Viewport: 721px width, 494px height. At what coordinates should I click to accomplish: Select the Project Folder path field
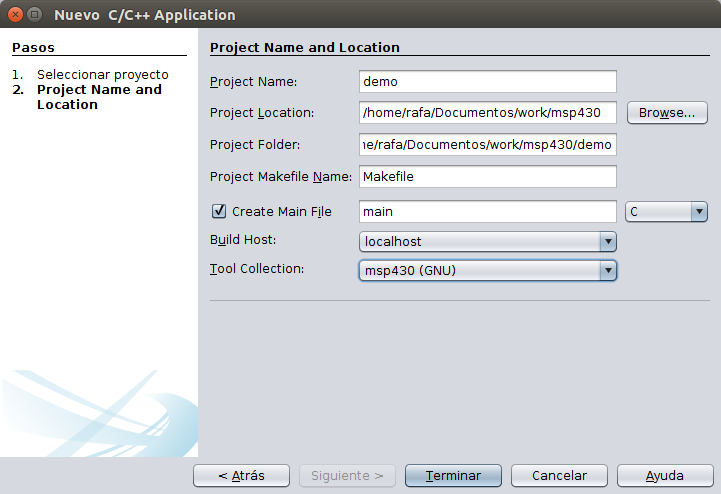point(487,145)
